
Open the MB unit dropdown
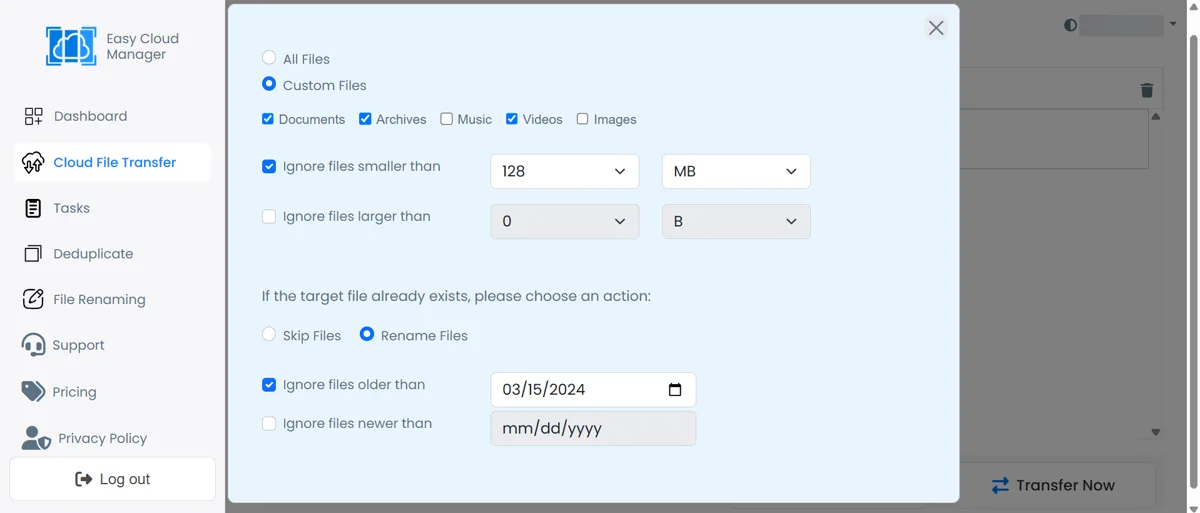(x=736, y=171)
